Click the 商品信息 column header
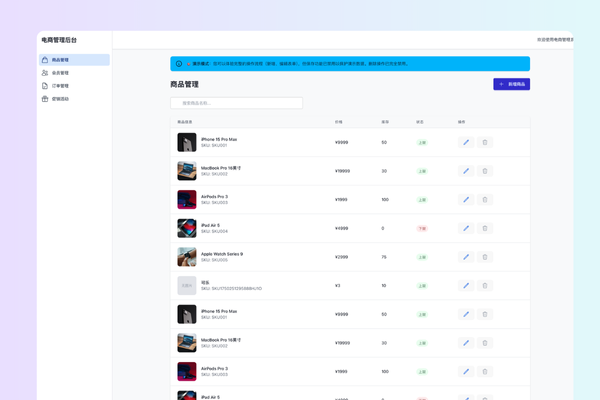This screenshot has height=400, width=600. click(185, 122)
